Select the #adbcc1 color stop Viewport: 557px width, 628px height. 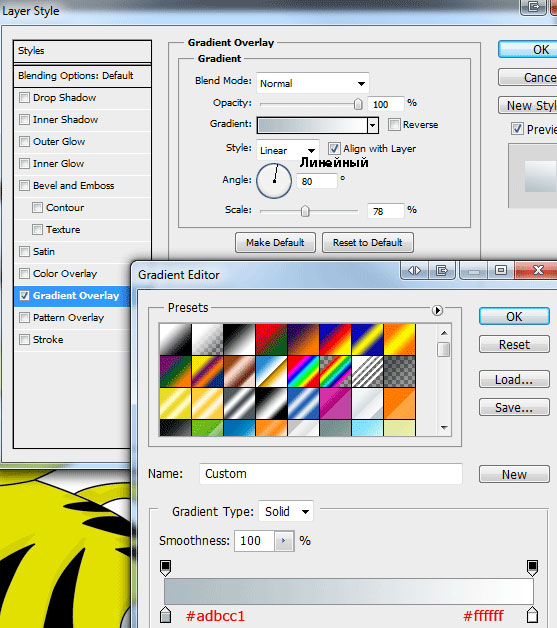[165, 615]
